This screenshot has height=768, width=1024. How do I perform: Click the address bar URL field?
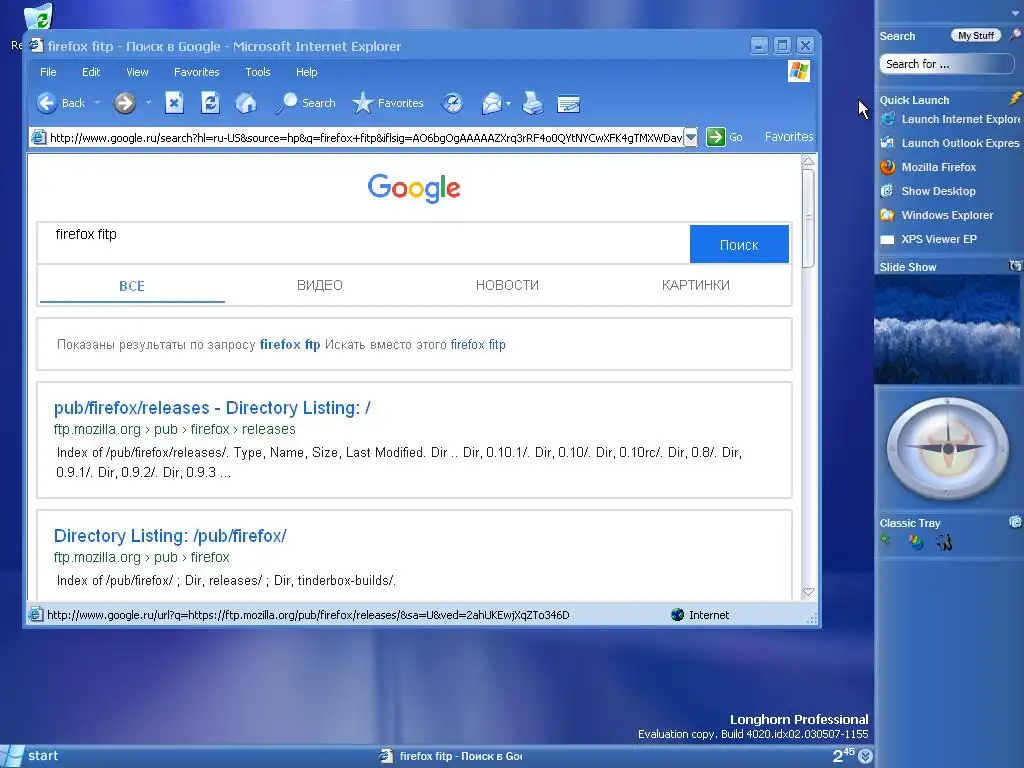(366, 137)
